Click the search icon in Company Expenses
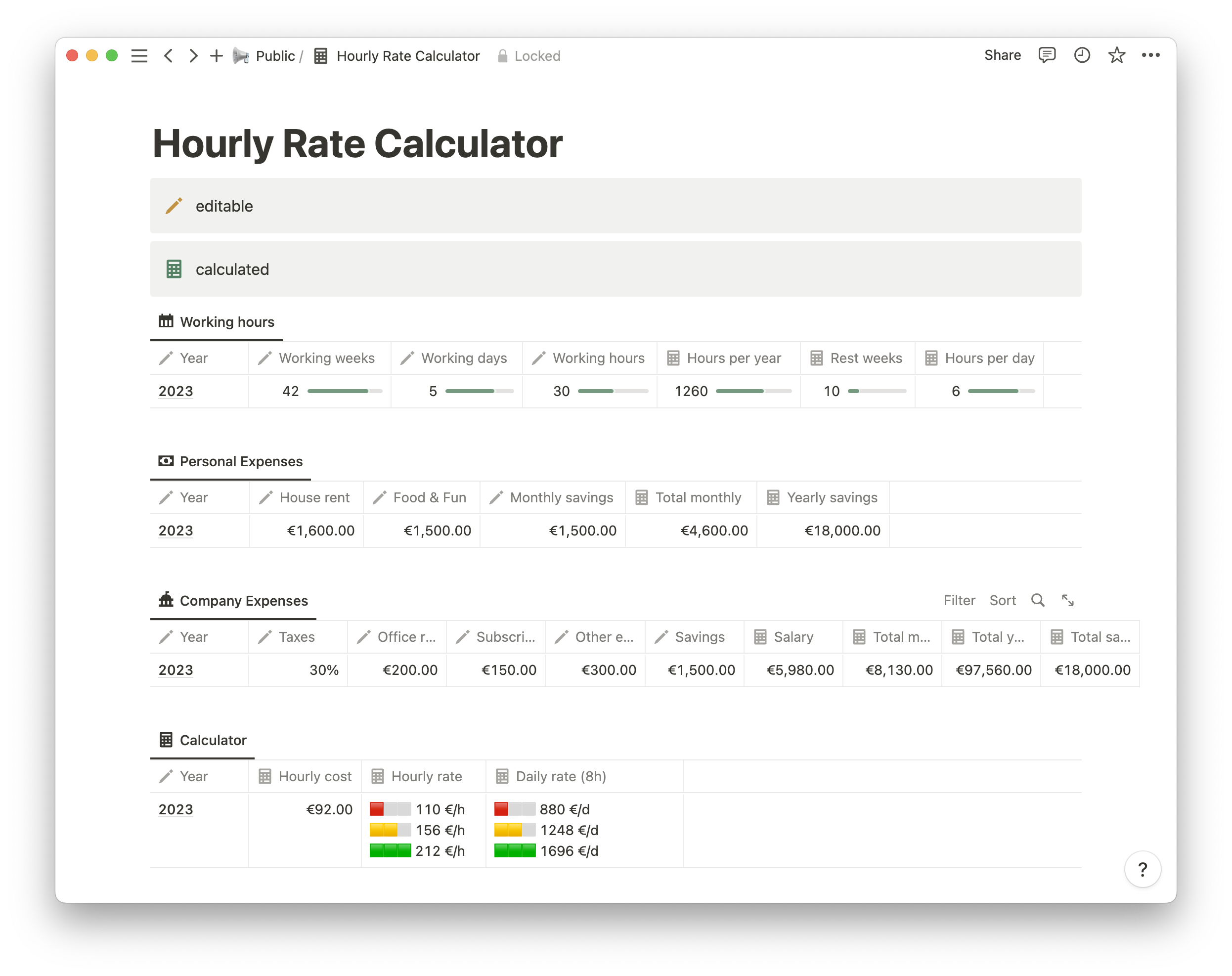 [1038, 601]
